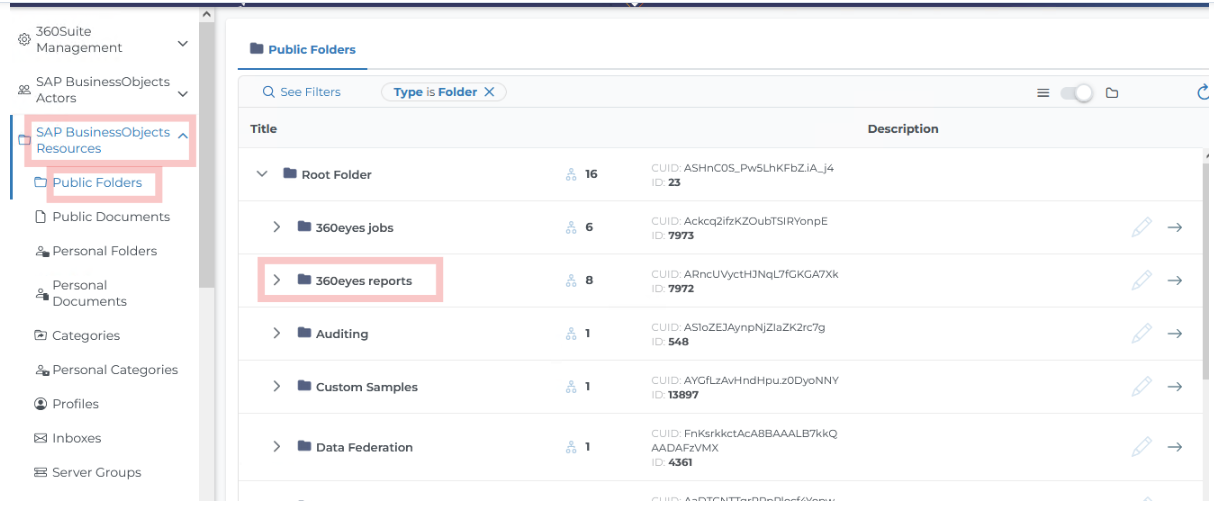Click the SAP BusinessObjects Actors people icon
Screen dimensions: 1214x512
click(25, 90)
